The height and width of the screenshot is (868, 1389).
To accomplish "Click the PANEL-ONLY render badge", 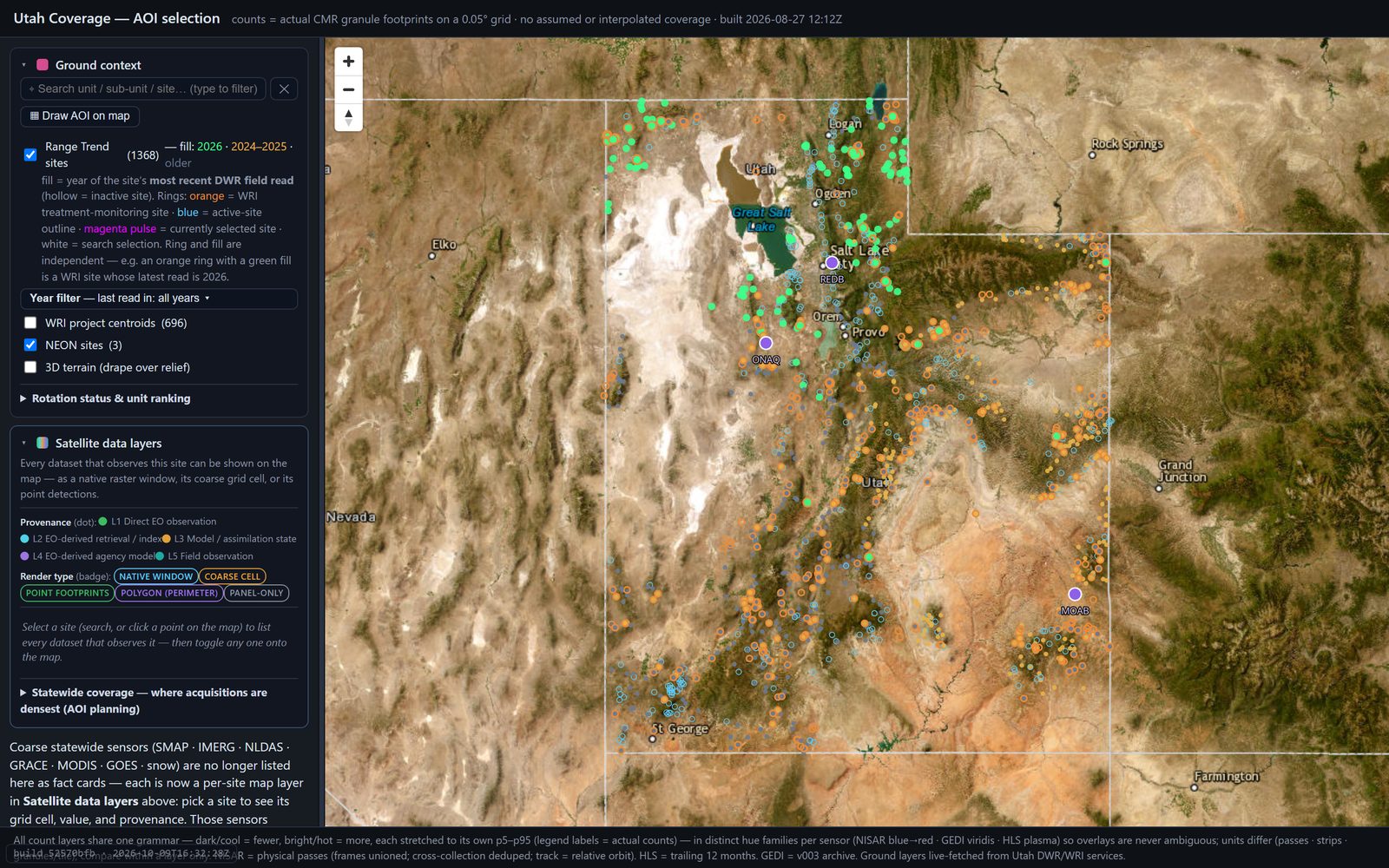I will pyautogui.click(x=257, y=593).
